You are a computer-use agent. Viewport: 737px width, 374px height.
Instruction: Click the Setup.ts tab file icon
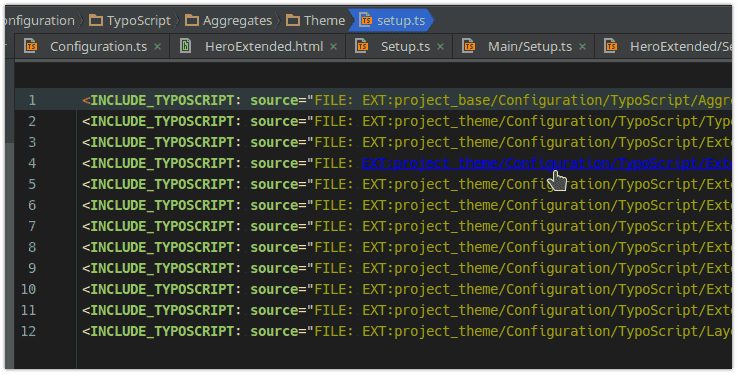point(362,46)
